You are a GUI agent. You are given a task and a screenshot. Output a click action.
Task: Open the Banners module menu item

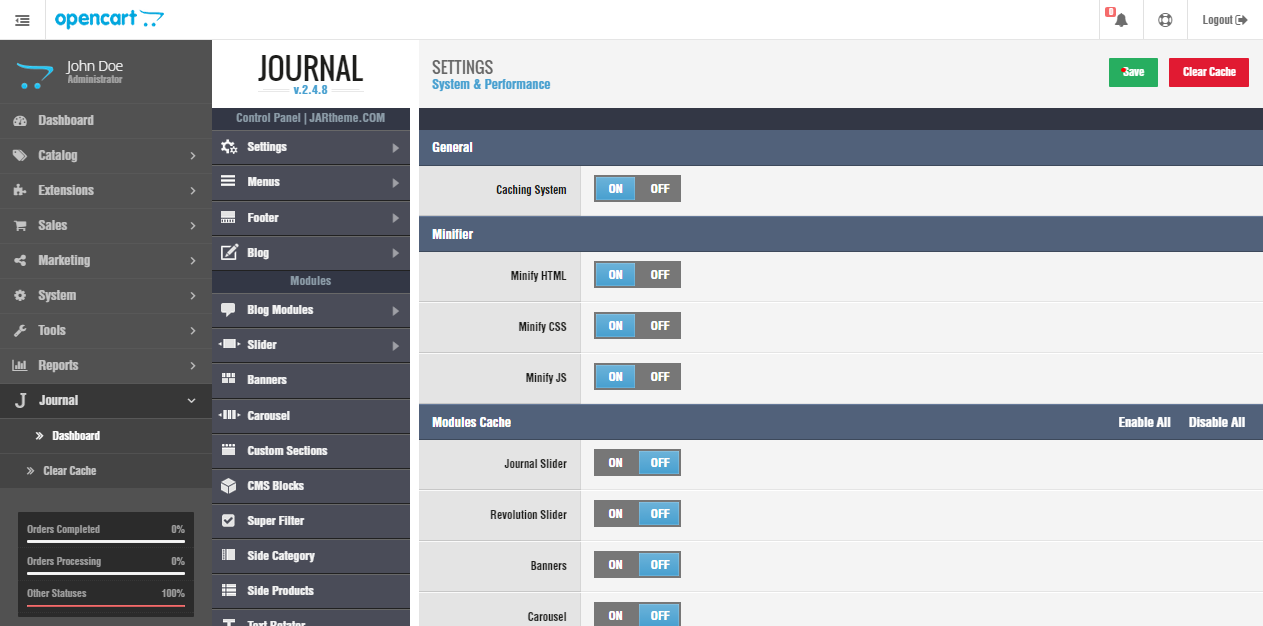click(311, 380)
